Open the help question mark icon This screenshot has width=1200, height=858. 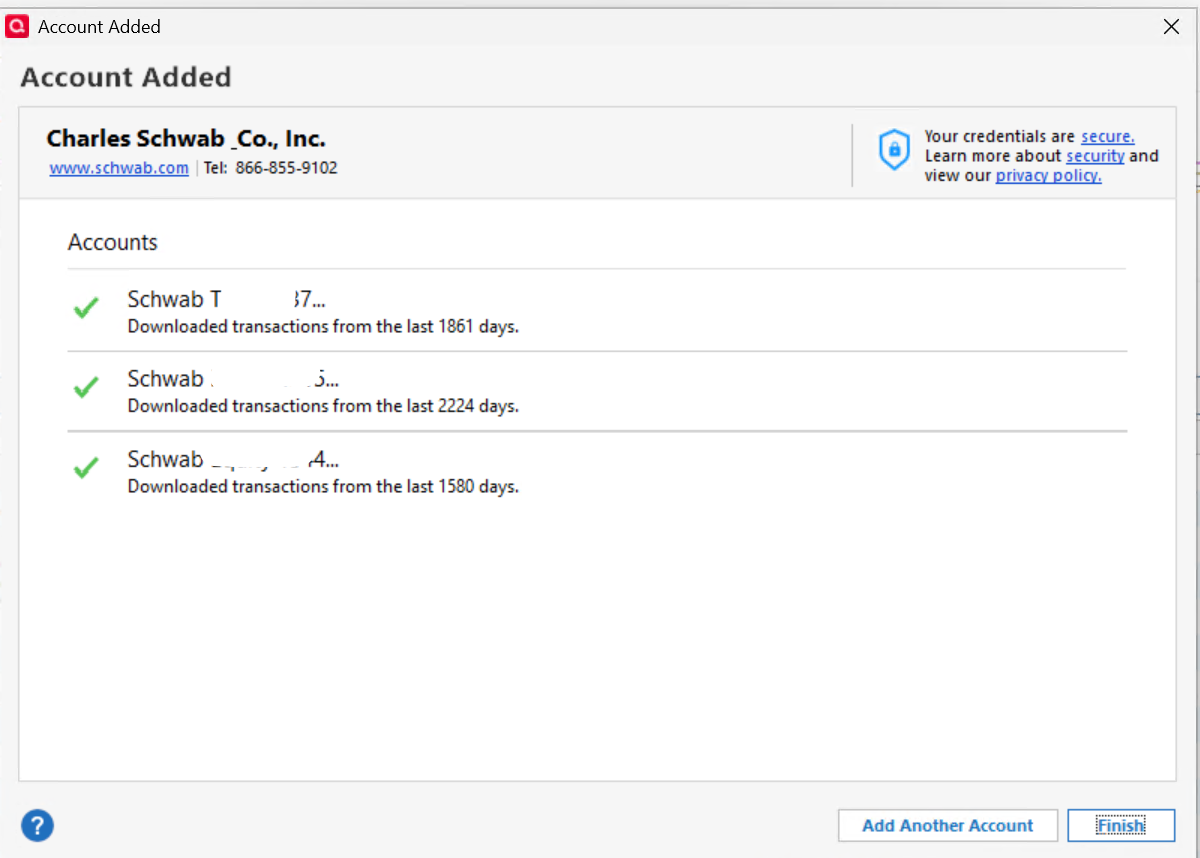(37, 826)
